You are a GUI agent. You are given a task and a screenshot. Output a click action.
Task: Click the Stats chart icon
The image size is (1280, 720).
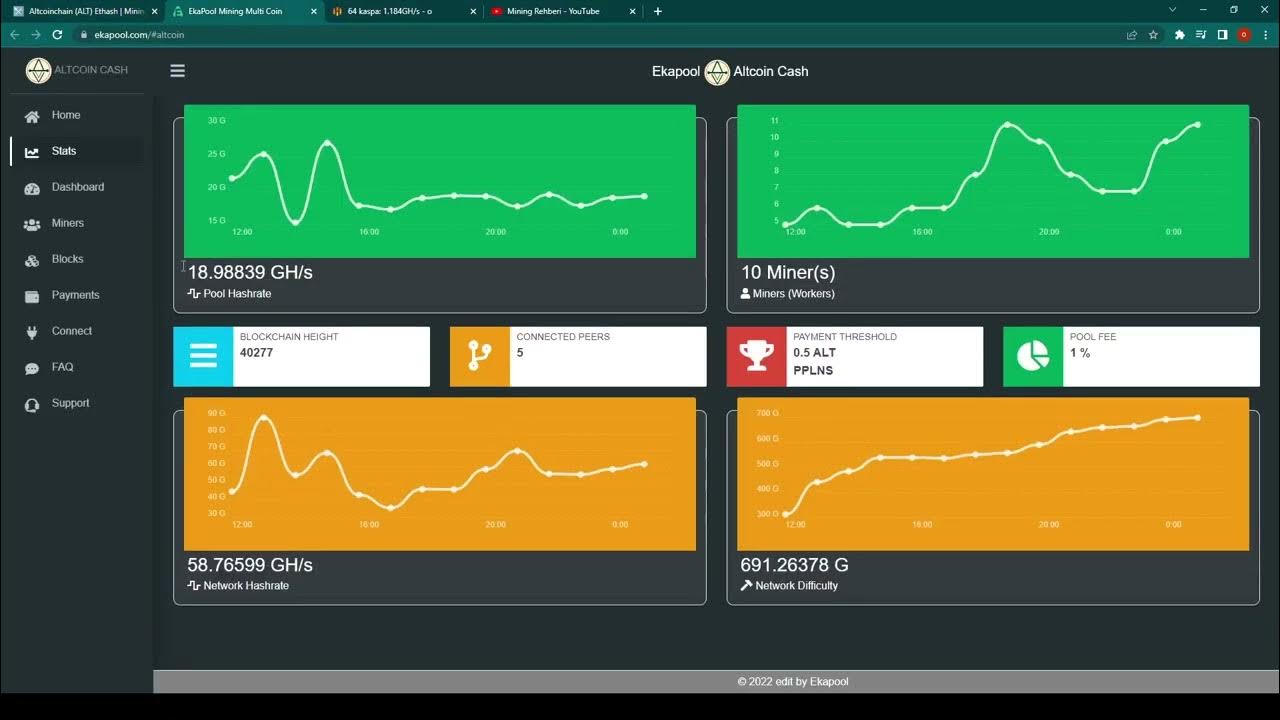click(32, 152)
